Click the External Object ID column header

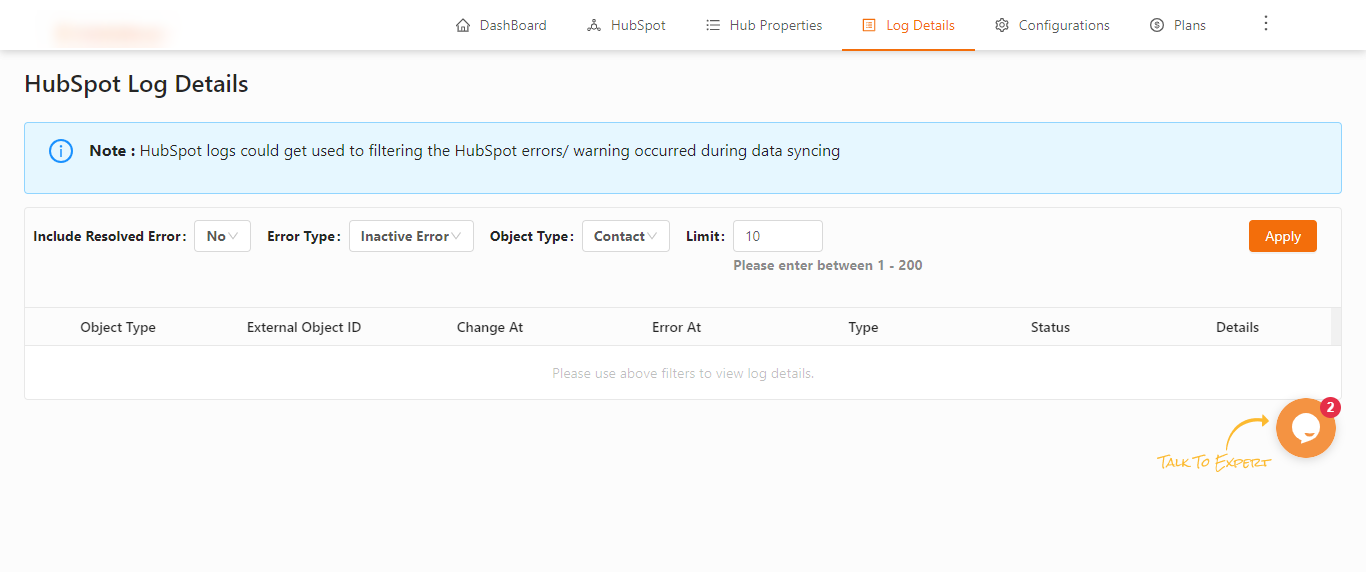pos(304,327)
